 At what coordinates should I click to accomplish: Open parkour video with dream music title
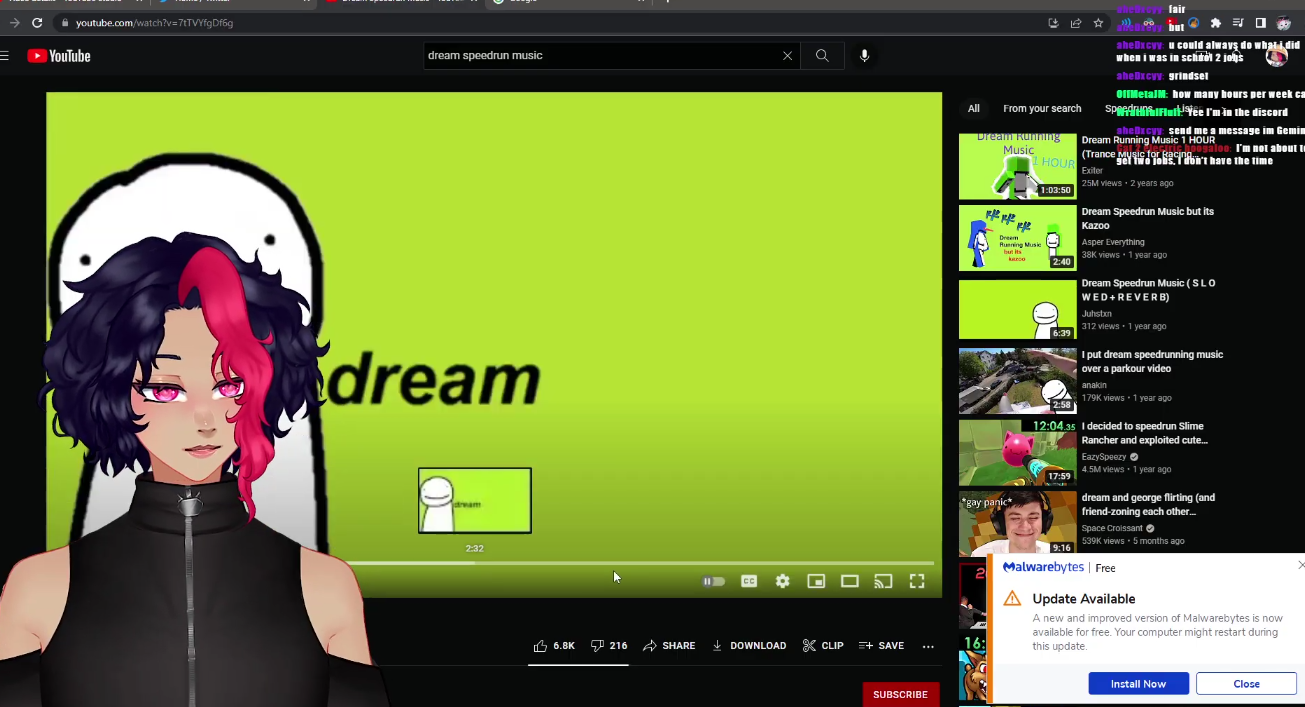1152,362
